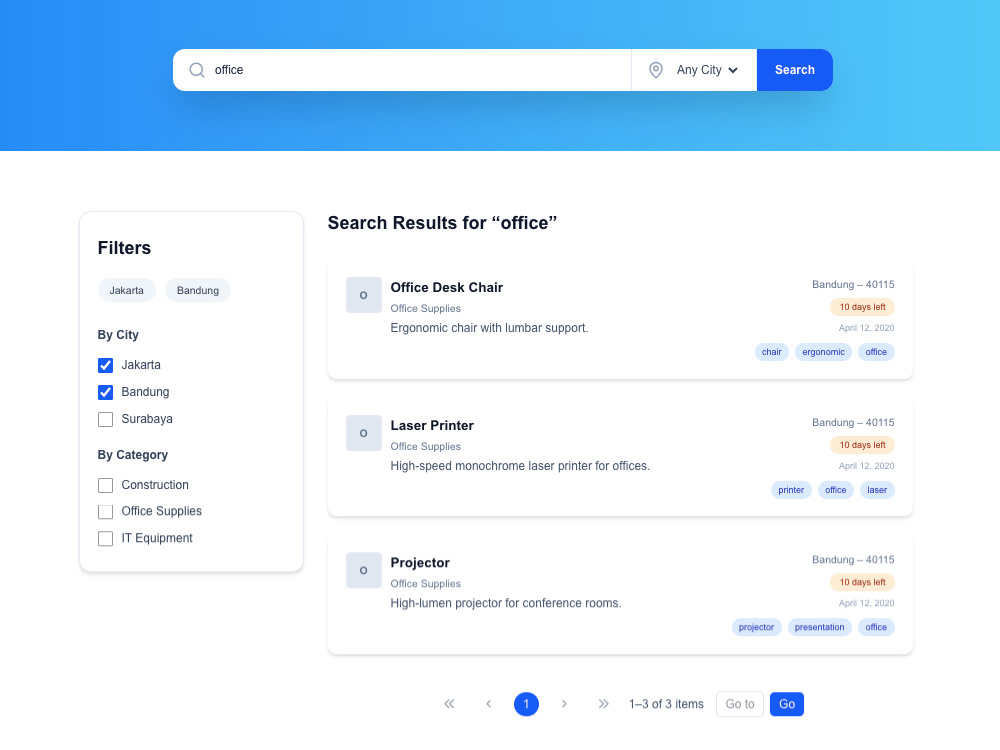Screen dimensions: 1000x750
Task: Jump to last page with double-right arrow
Action: click(x=603, y=704)
